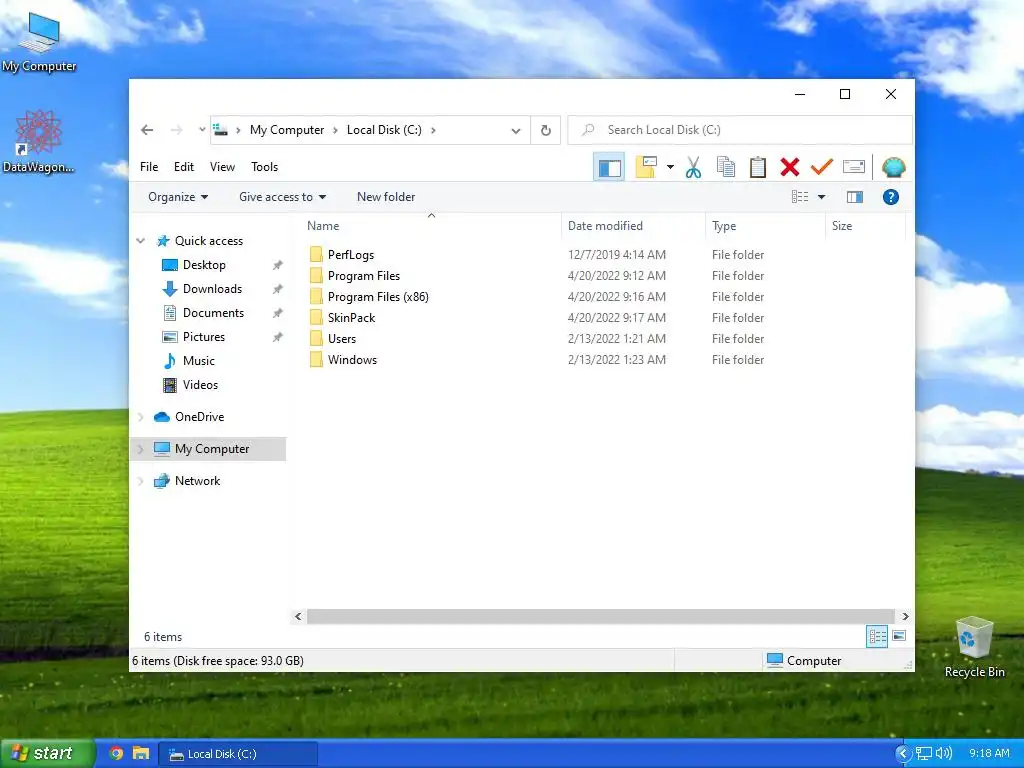Click the blue Help question mark
This screenshot has width=1024, height=768.
(x=891, y=197)
